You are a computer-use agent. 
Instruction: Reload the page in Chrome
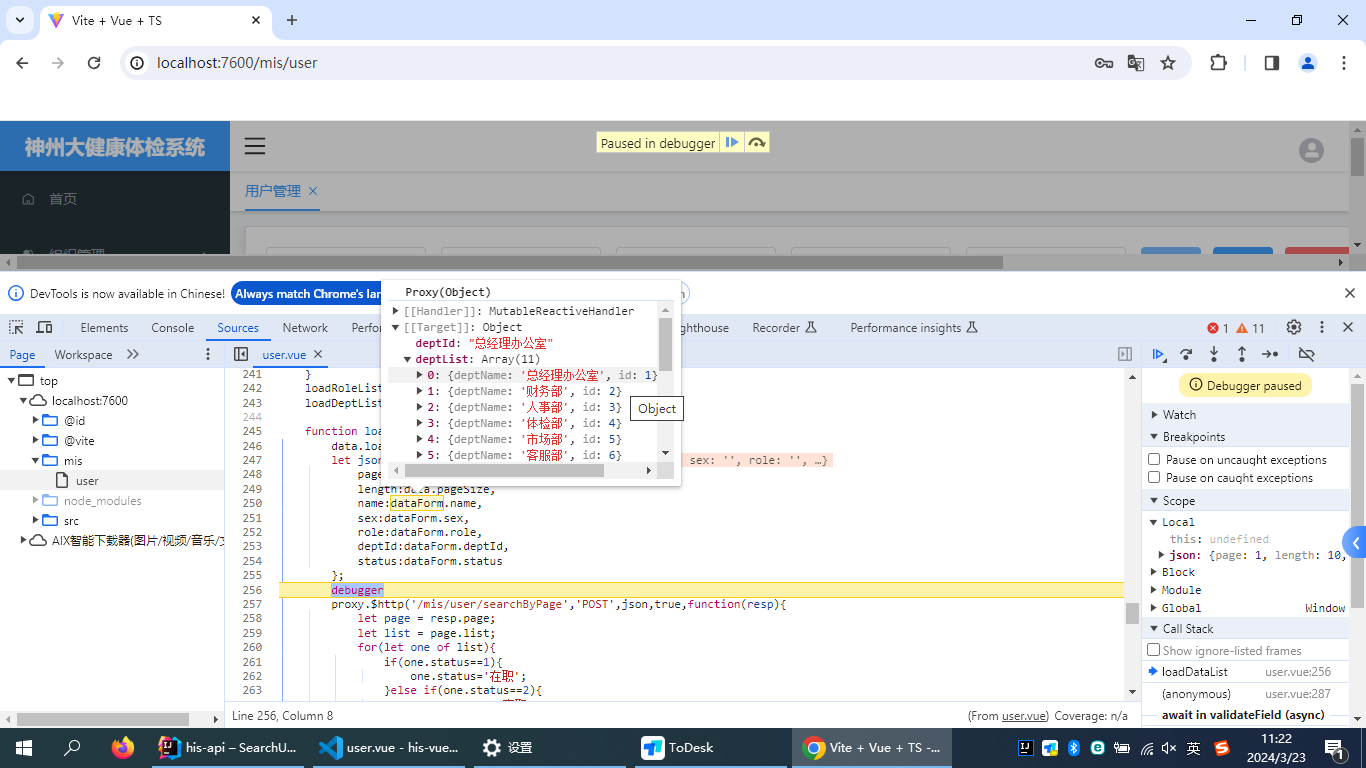coord(94,62)
